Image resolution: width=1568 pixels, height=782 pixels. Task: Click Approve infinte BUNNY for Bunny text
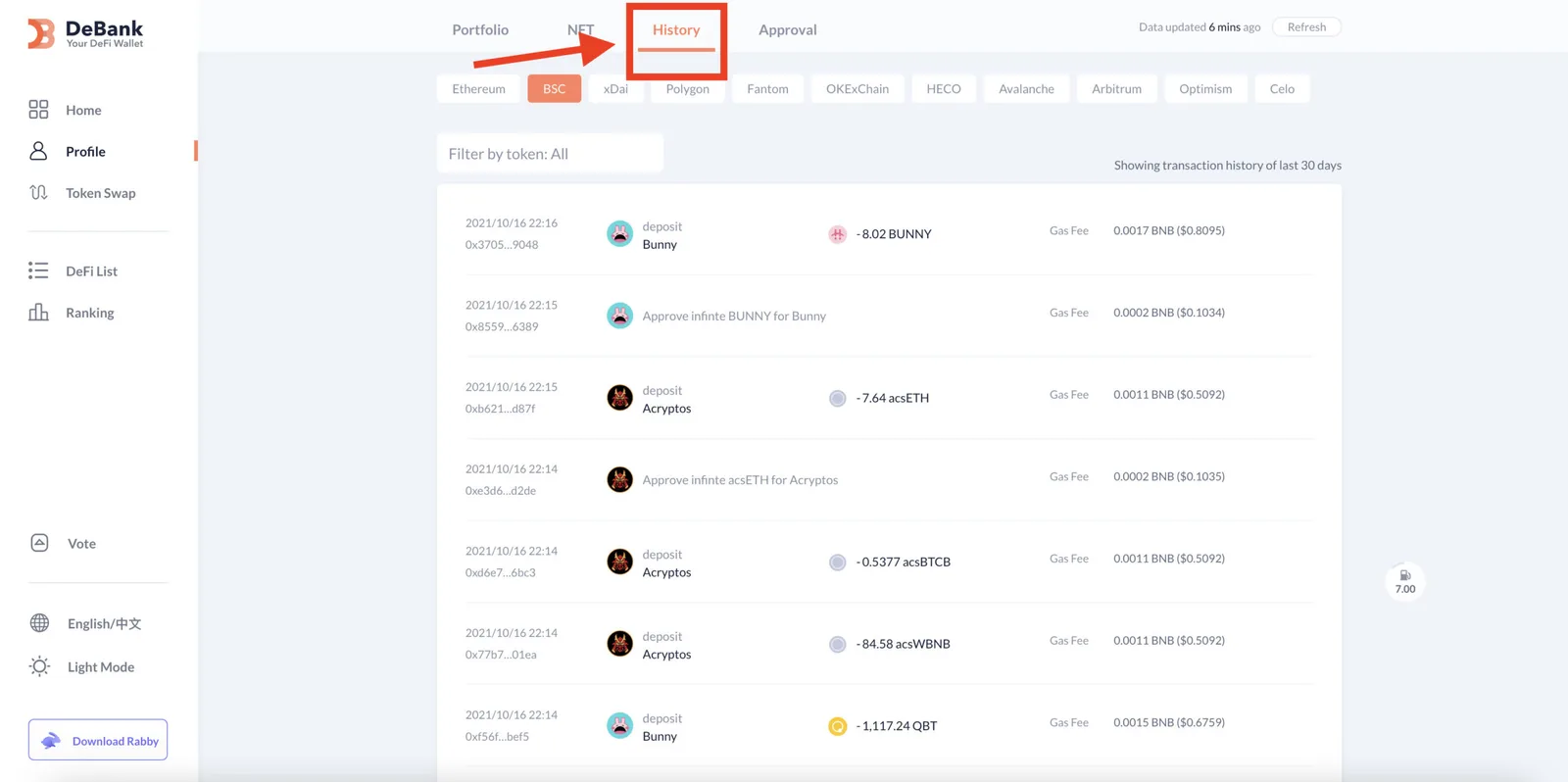coord(734,317)
